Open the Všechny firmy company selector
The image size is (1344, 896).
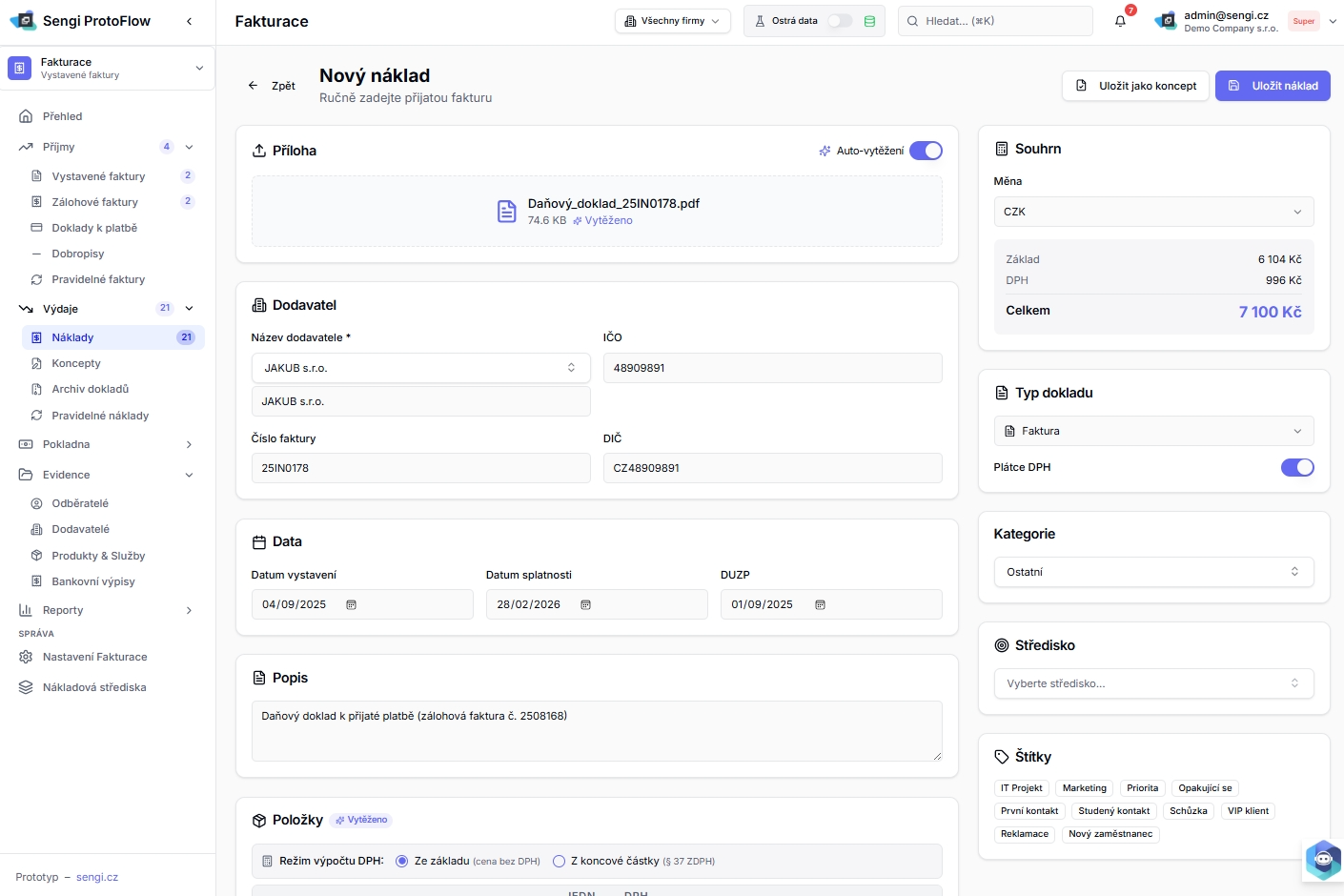pyautogui.click(x=672, y=21)
